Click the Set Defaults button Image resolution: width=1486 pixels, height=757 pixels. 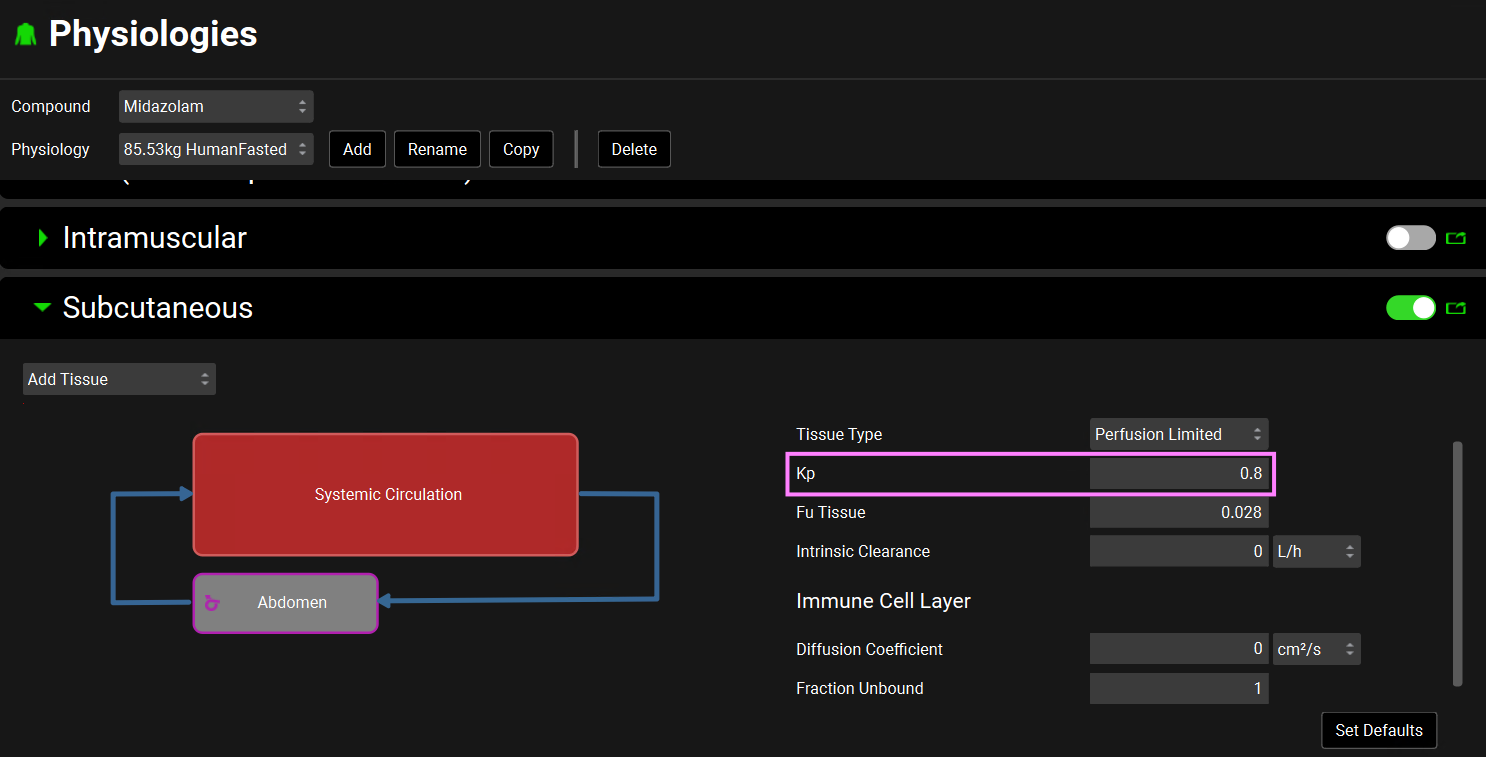click(x=1378, y=731)
